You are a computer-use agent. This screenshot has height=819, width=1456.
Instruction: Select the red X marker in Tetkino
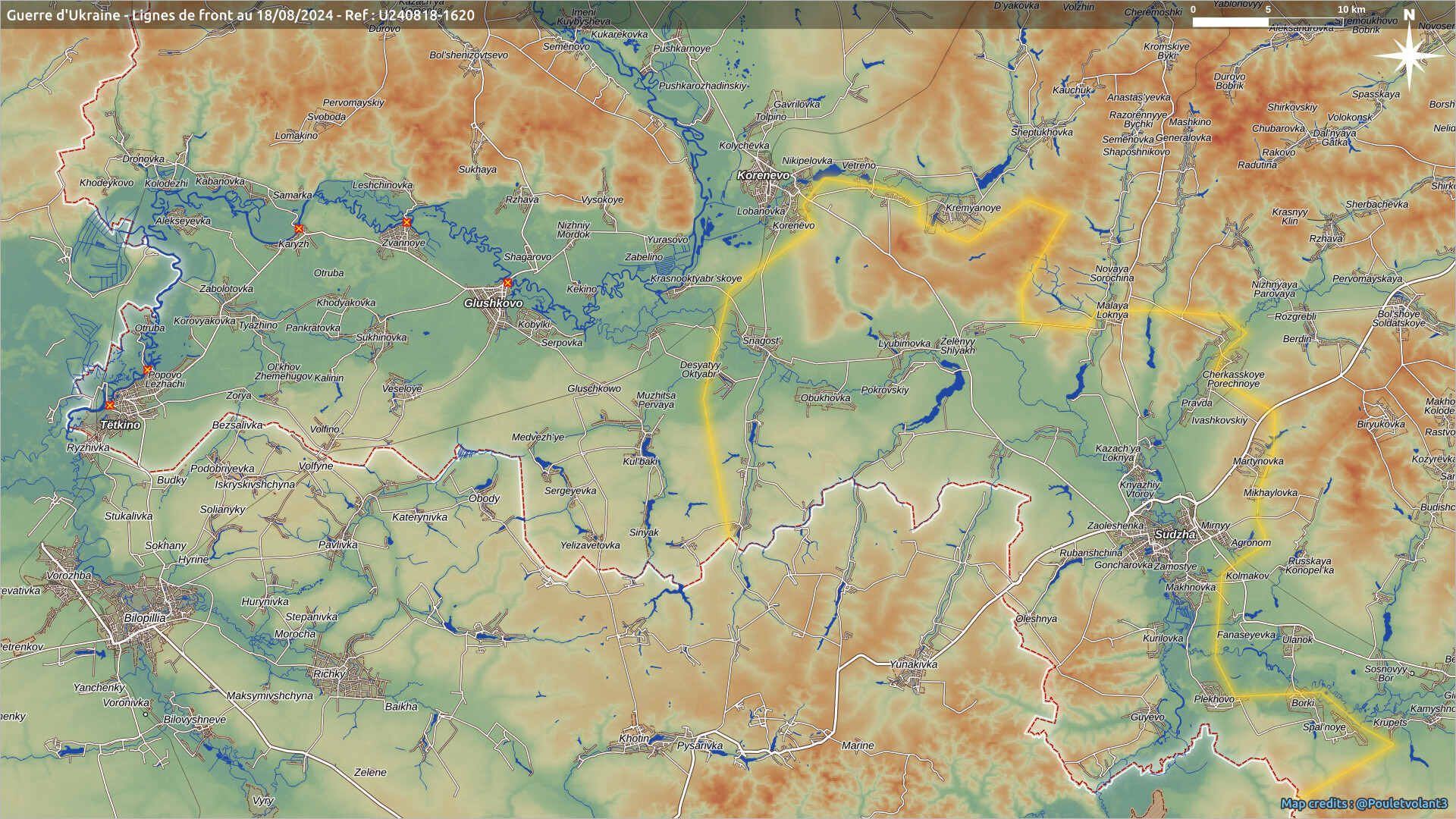(110, 405)
